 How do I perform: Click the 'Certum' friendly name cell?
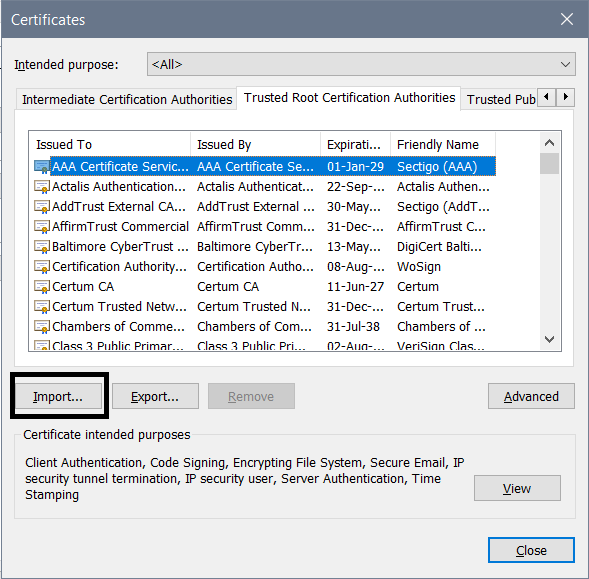pyautogui.click(x=418, y=287)
